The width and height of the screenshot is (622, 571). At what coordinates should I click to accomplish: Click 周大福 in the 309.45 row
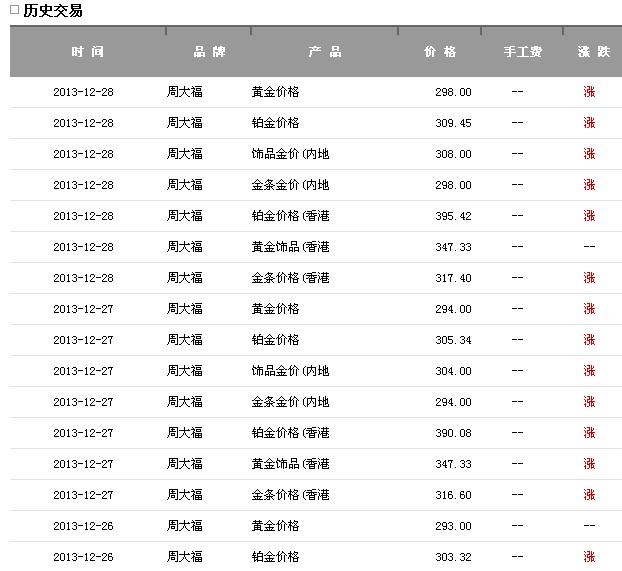click(x=184, y=123)
